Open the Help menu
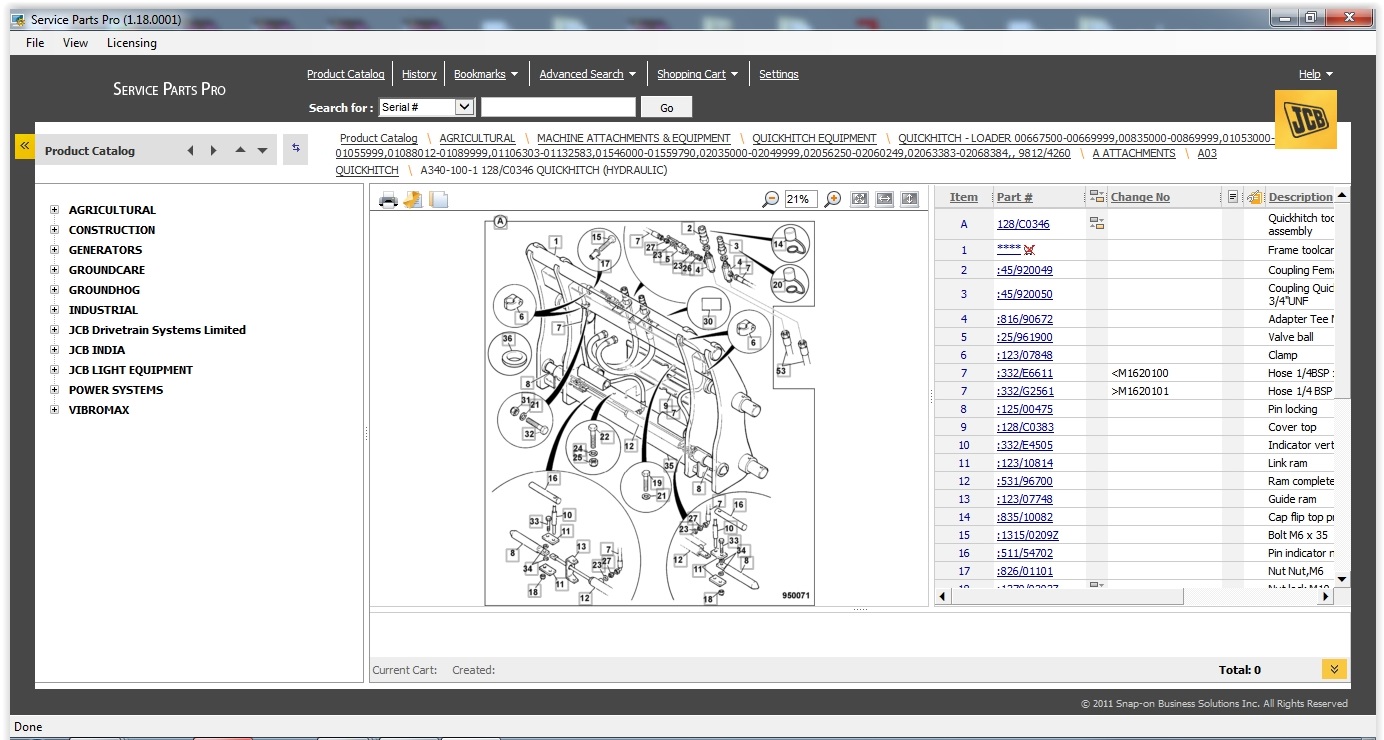1384x740 pixels. [x=1316, y=74]
